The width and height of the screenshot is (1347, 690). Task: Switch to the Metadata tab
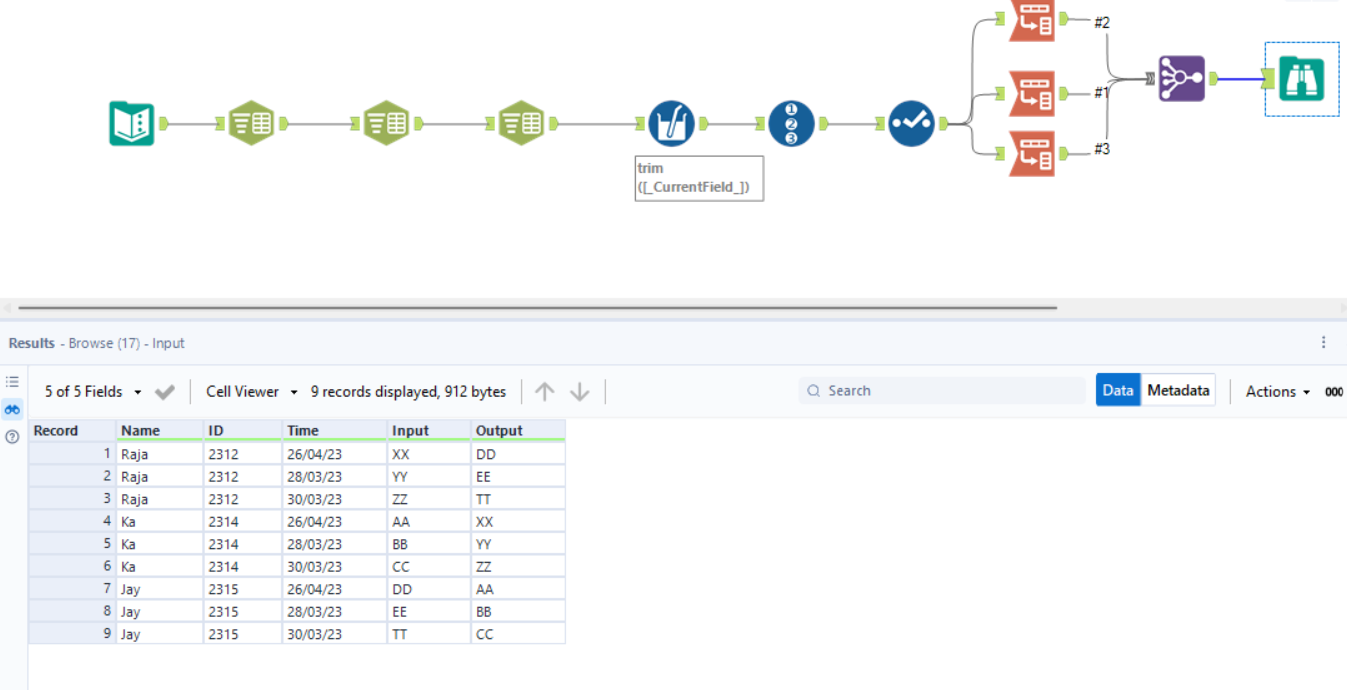tap(1178, 390)
